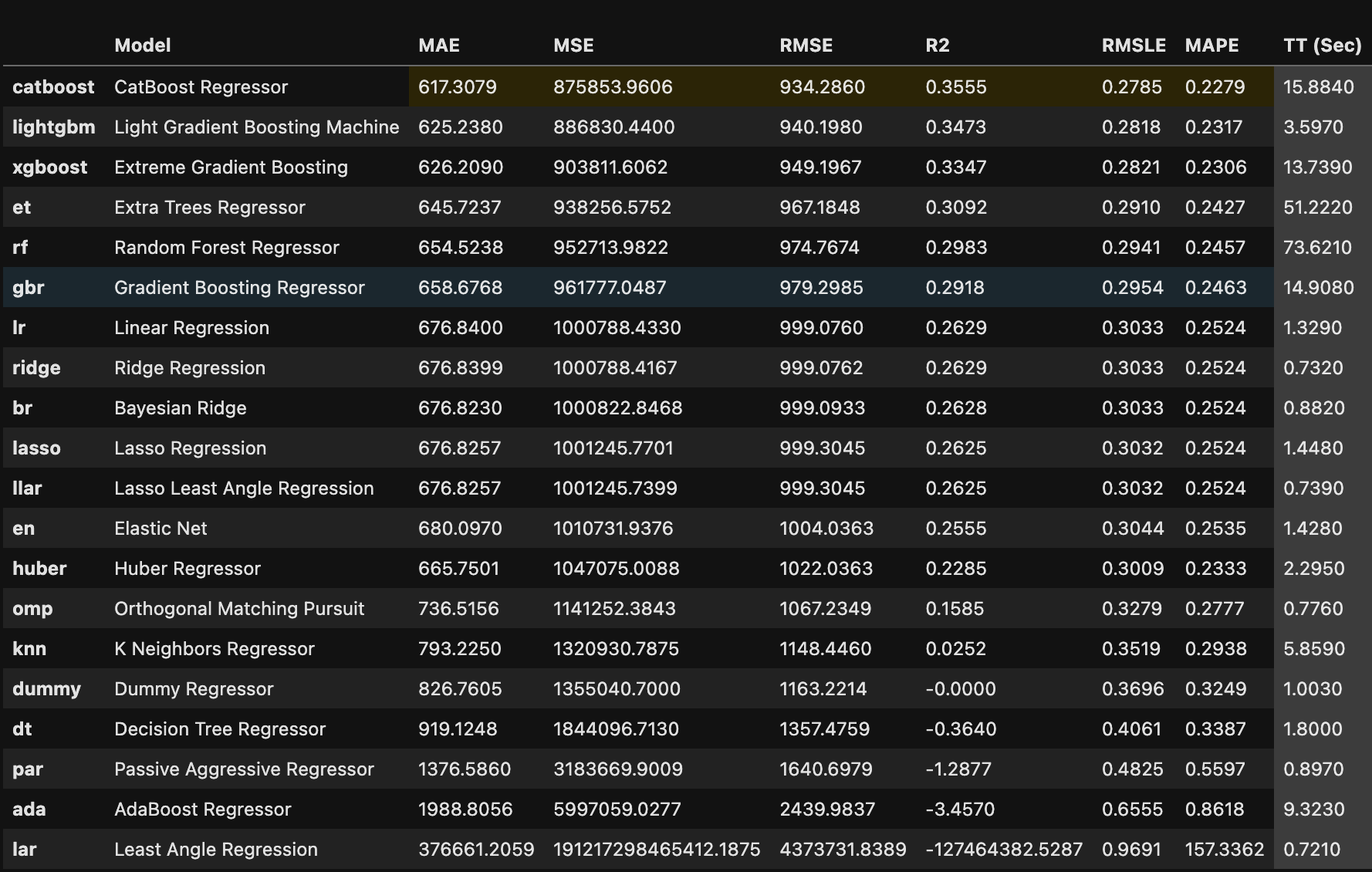Click Least Angle Regression model name
Screen dimensions: 1372x872
pyautogui.click(x=216, y=850)
